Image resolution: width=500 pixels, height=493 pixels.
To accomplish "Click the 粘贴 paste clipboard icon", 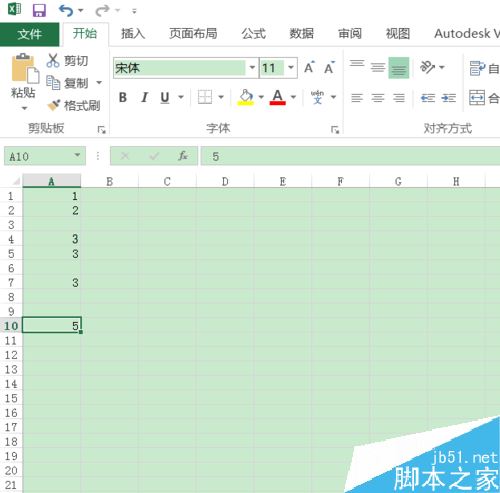I will pos(25,68).
